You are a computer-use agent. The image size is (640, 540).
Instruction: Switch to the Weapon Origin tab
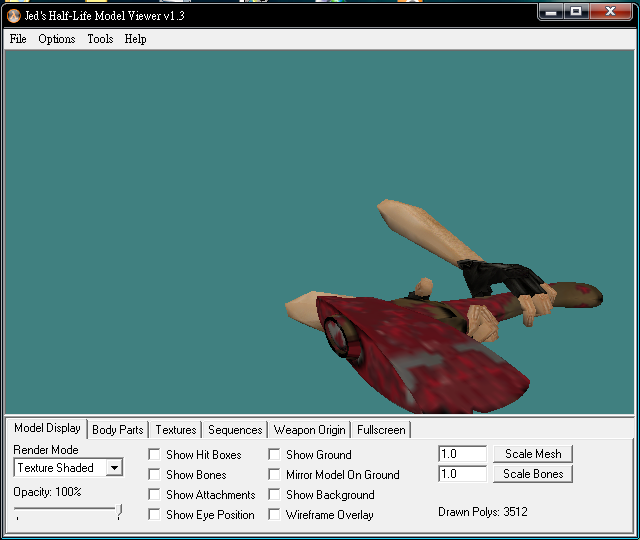pos(309,430)
